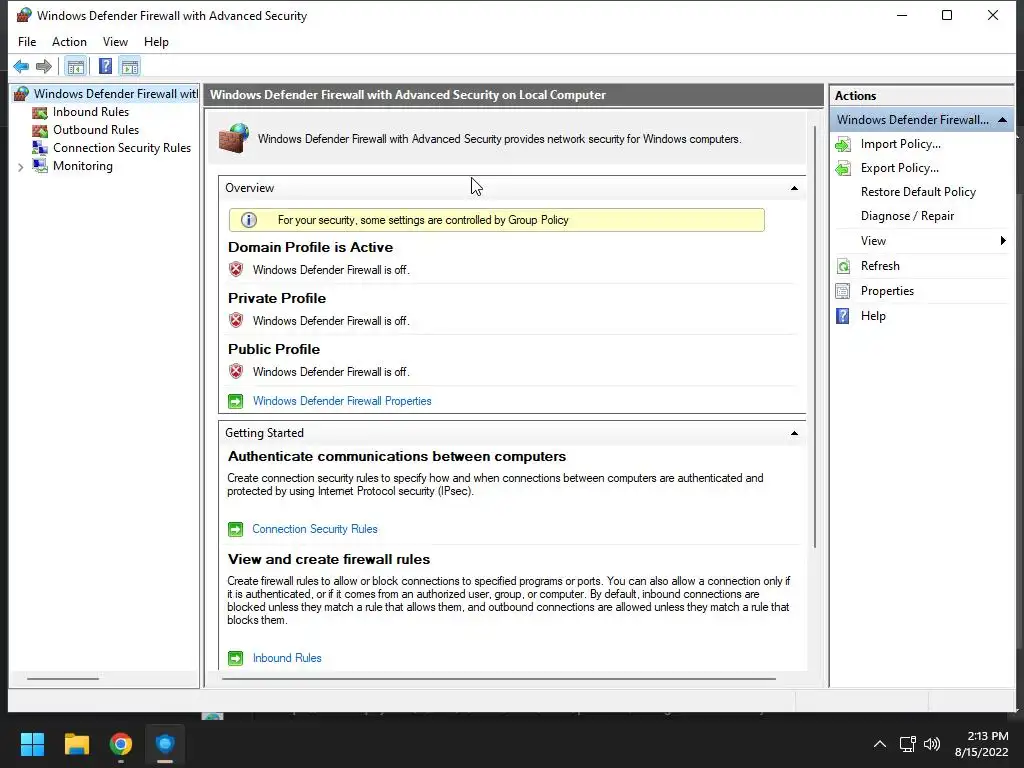This screenshot has width=1024, height=768.
Task: Show hidden icons in system tray
Action: (x=880, y=744)
